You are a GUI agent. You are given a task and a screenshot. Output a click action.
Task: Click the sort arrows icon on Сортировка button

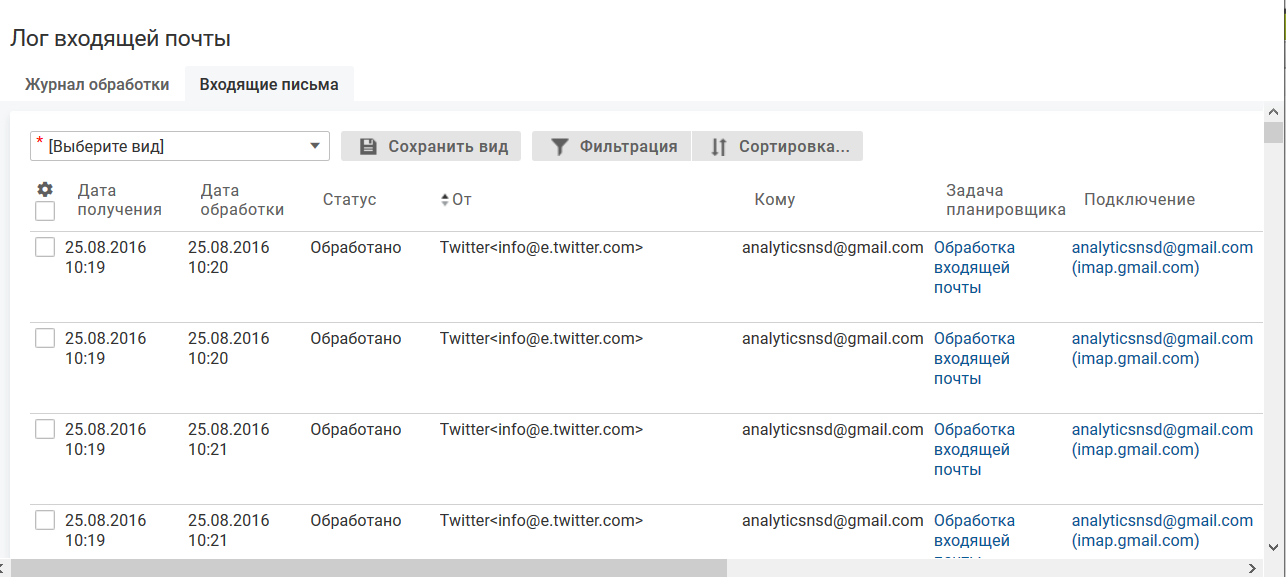click(718, 147)
